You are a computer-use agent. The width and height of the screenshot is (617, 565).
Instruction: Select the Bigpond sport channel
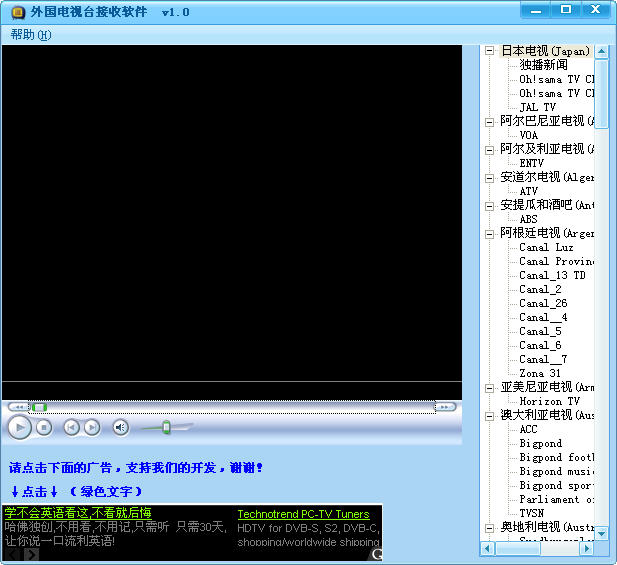point(556,485)
